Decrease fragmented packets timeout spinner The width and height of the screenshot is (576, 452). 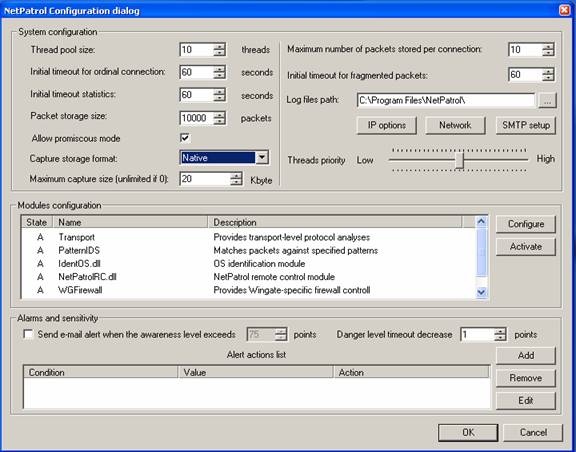click(x=548, y=78)
